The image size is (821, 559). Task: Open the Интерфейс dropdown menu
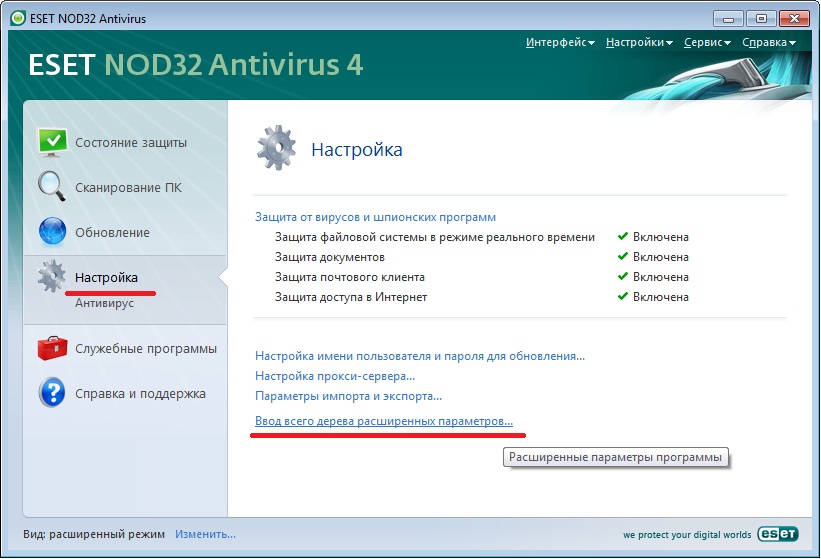tap(560, 42)
